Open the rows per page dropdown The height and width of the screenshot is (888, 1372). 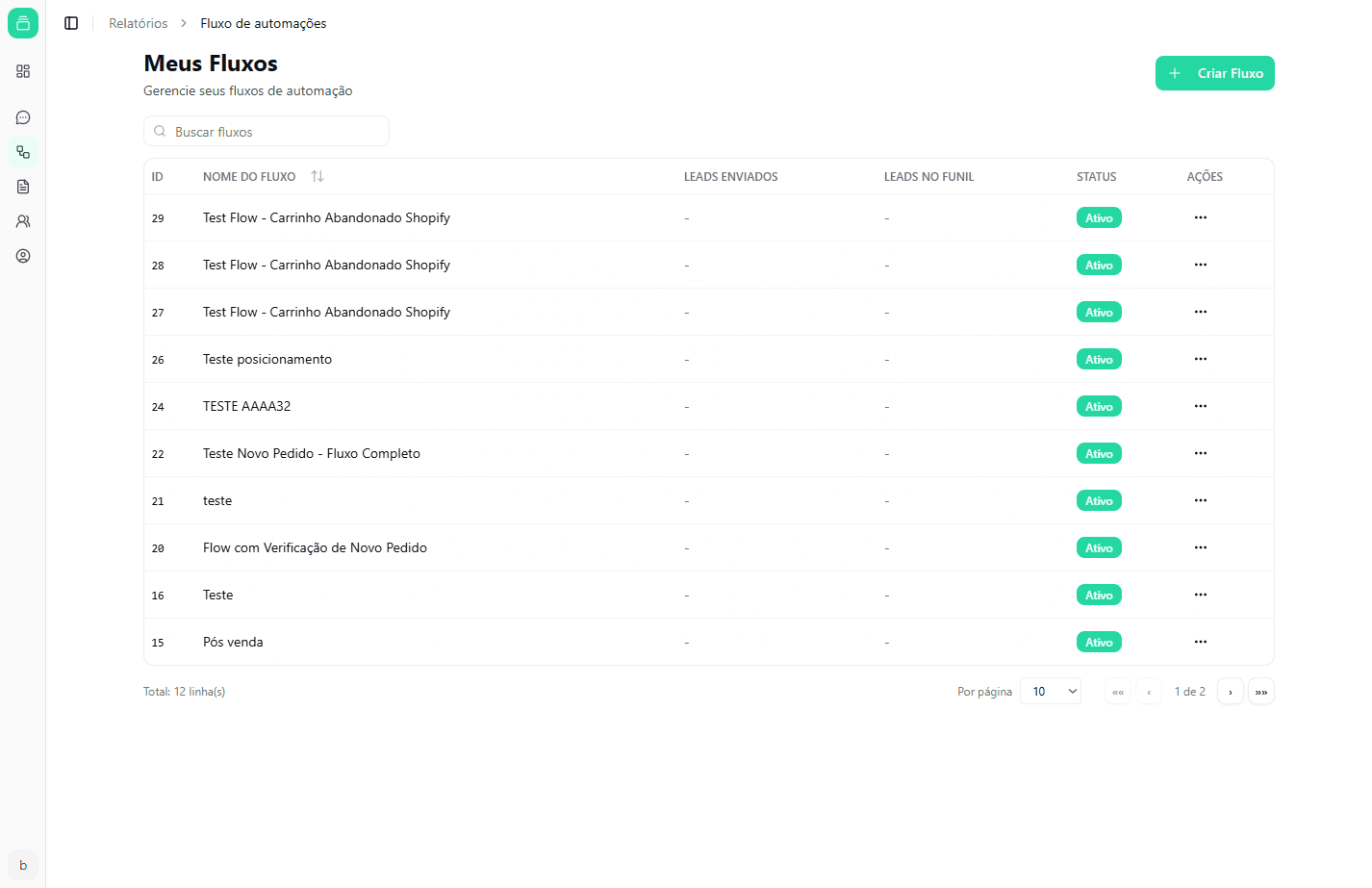click(1051, 691)
